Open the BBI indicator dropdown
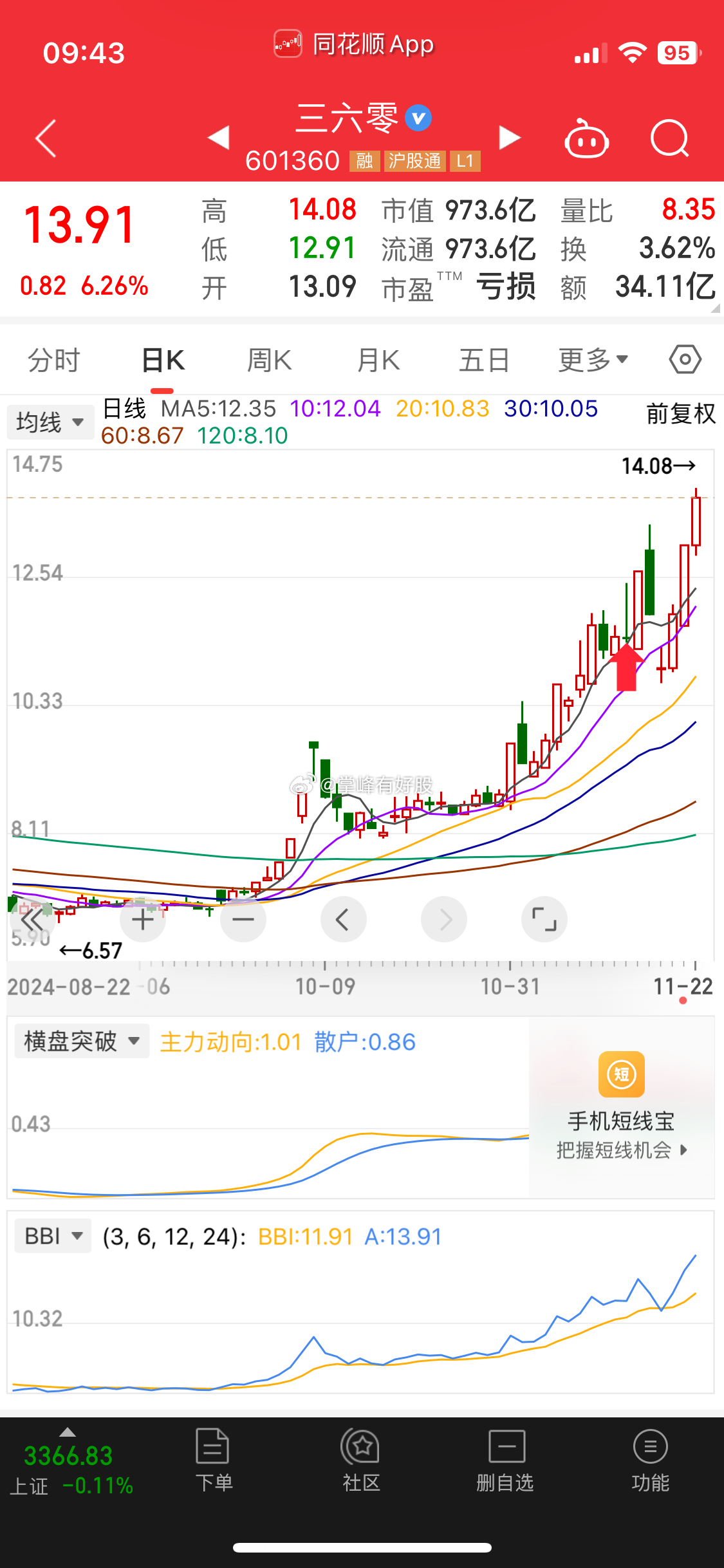This screenshot has height=1568, width=724. click(x=53, y=1236)
